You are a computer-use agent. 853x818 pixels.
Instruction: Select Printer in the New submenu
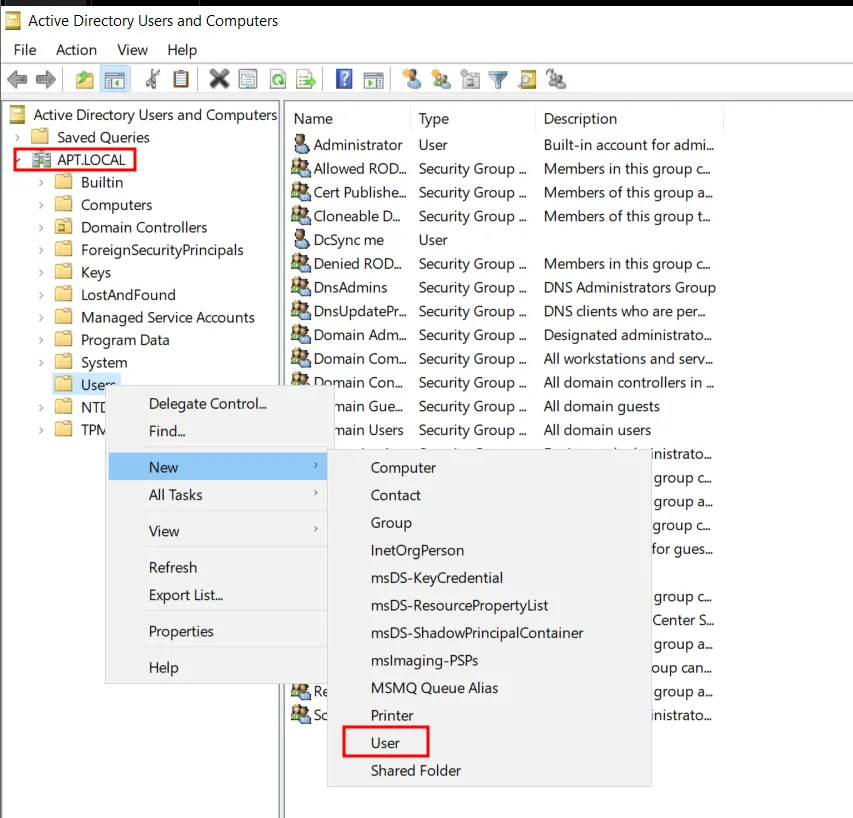click(x=489, y=716)
